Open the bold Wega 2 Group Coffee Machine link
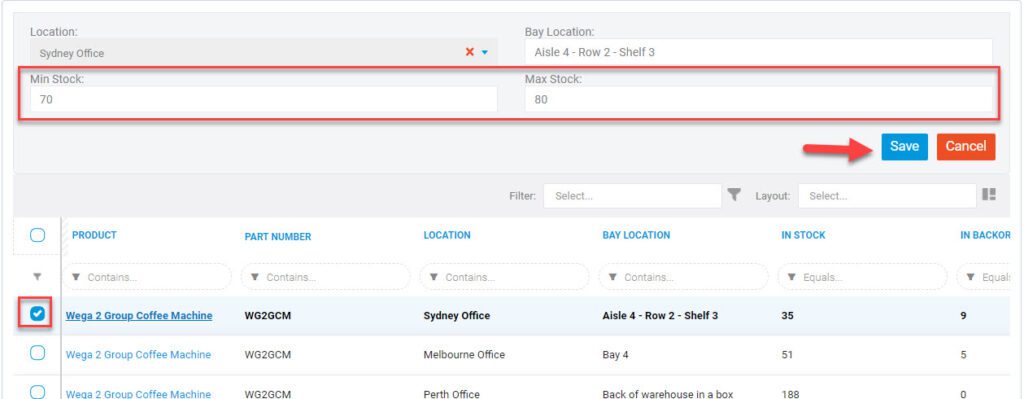1024x399 pixels. 139,315
